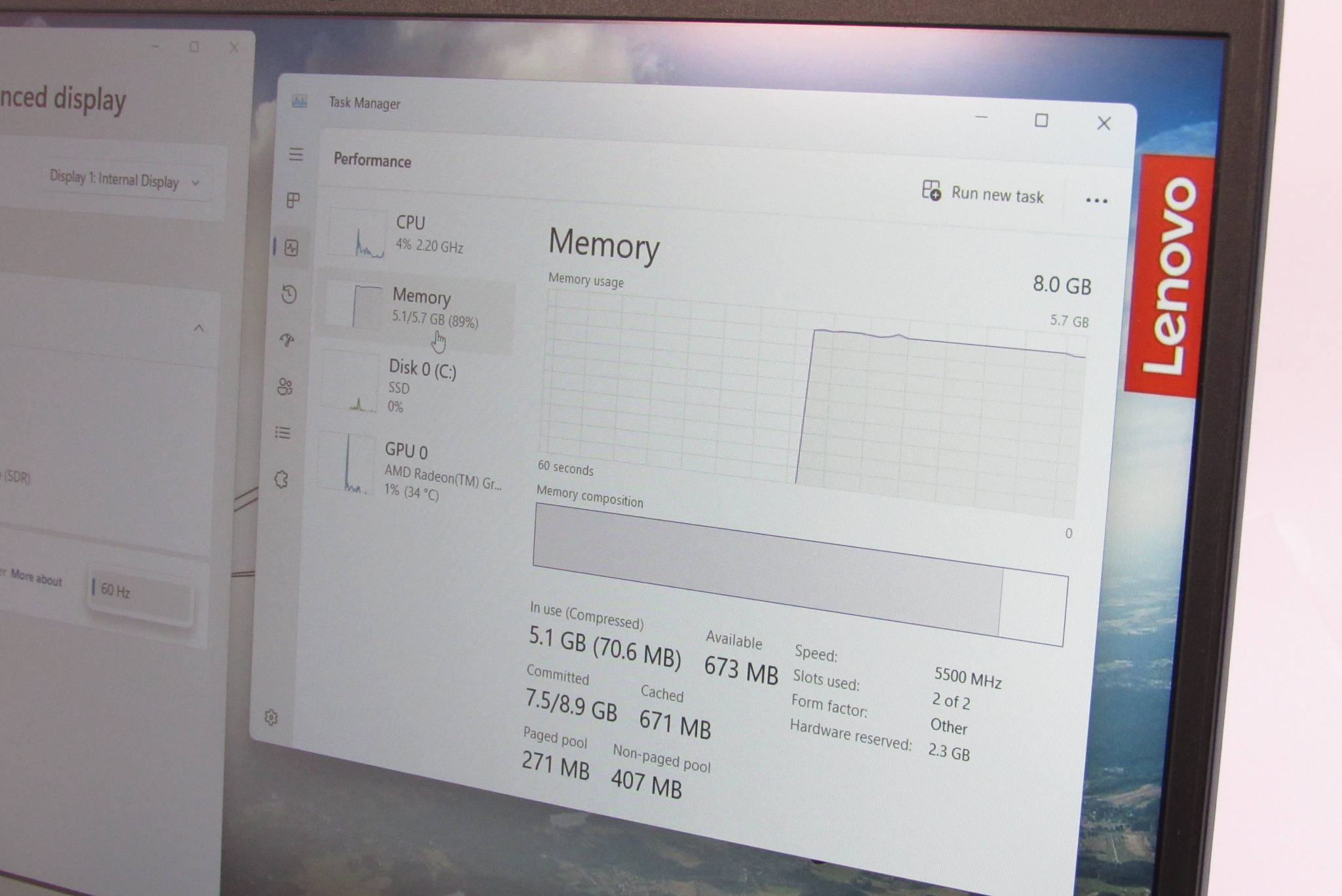Collapse the display section chevron
This screenshot has width=1342, height=896.
tap(199, 327)
